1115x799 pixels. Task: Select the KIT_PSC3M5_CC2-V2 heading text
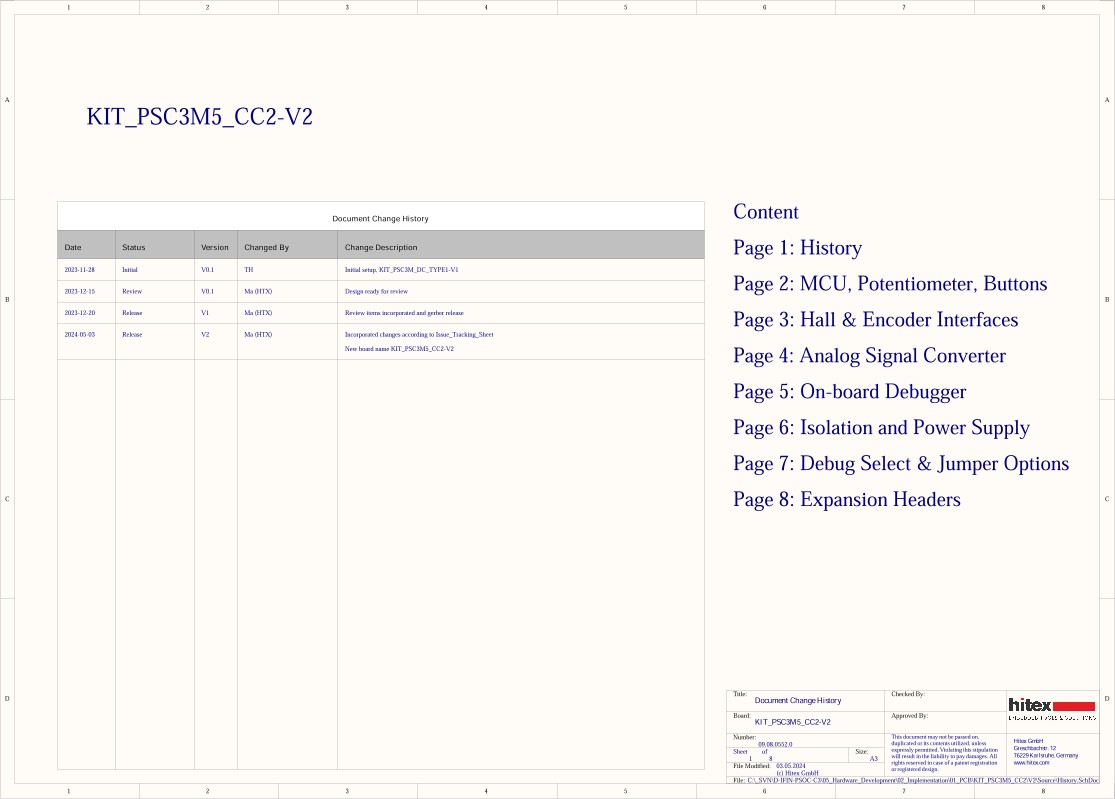point(200,117)
